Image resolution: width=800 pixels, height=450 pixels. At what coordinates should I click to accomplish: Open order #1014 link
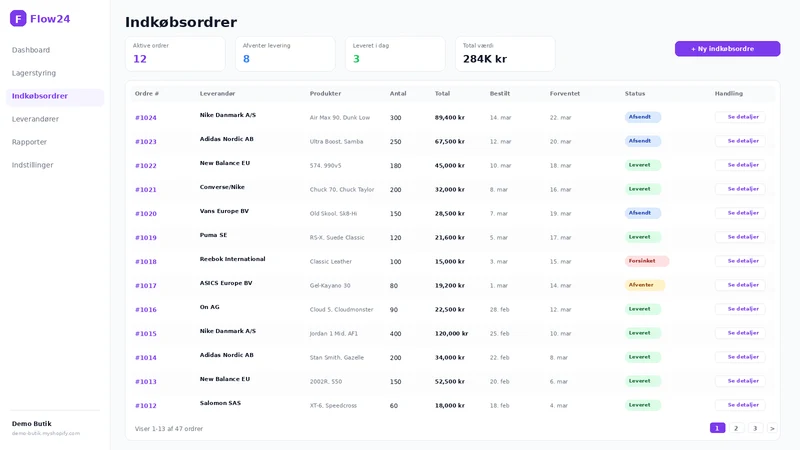point(145,358)
